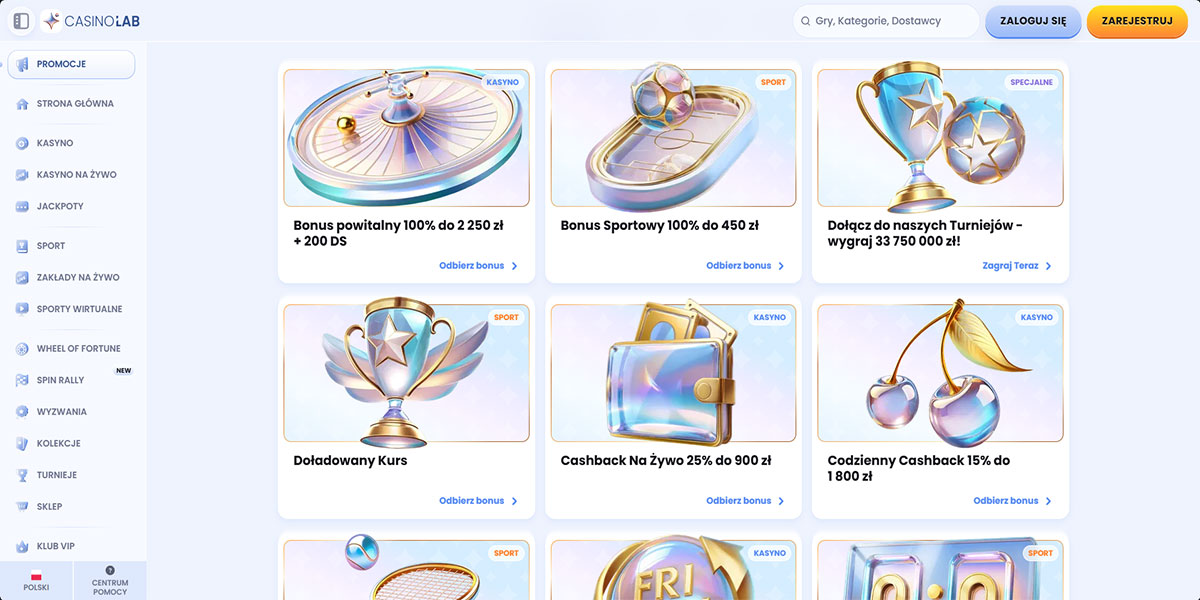Open the Promocje menu item
Screen dimensions: 1200x600
71,64
